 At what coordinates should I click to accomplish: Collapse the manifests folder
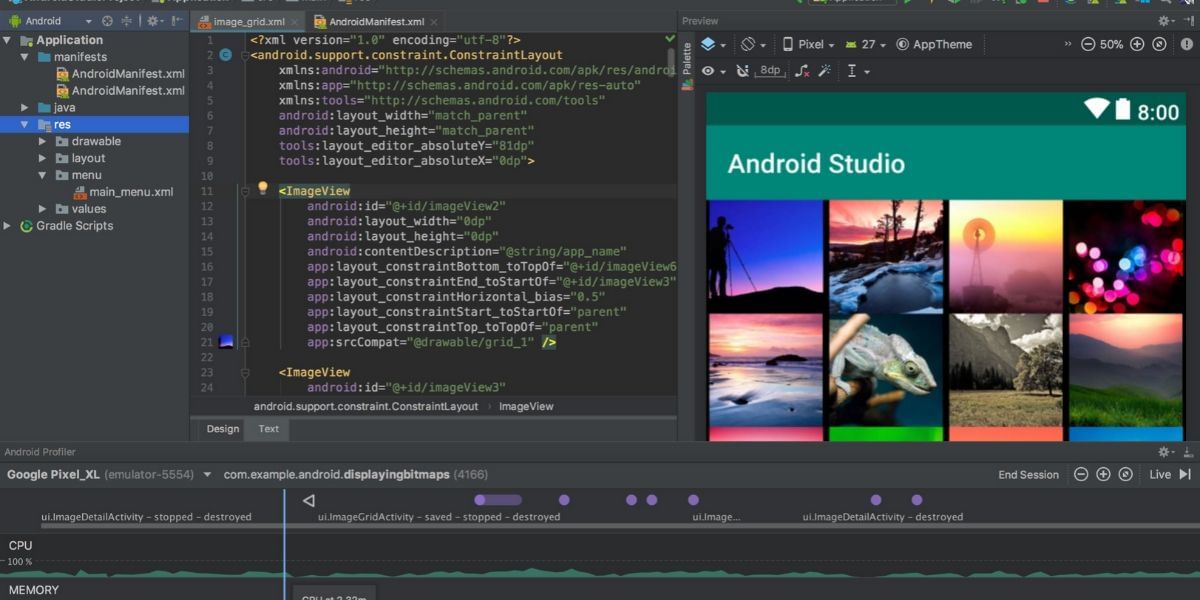[x=25, y=57]
